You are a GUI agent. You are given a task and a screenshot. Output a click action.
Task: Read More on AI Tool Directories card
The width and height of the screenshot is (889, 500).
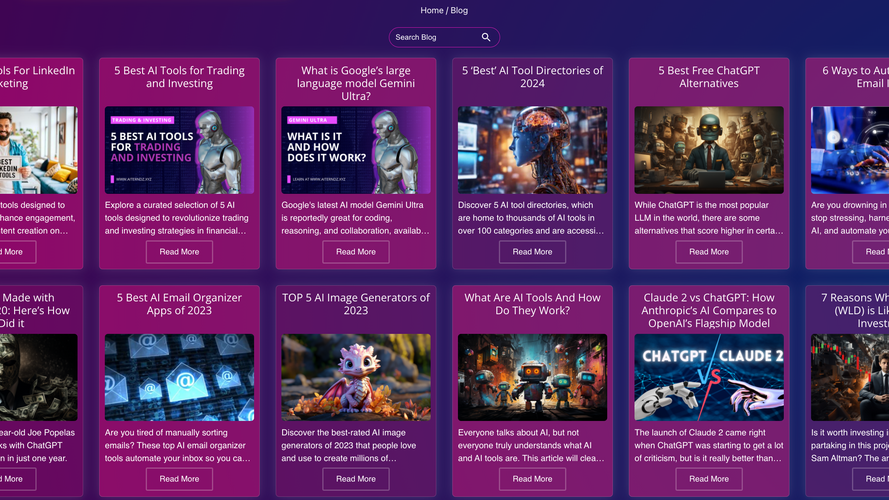coord(532,252)
